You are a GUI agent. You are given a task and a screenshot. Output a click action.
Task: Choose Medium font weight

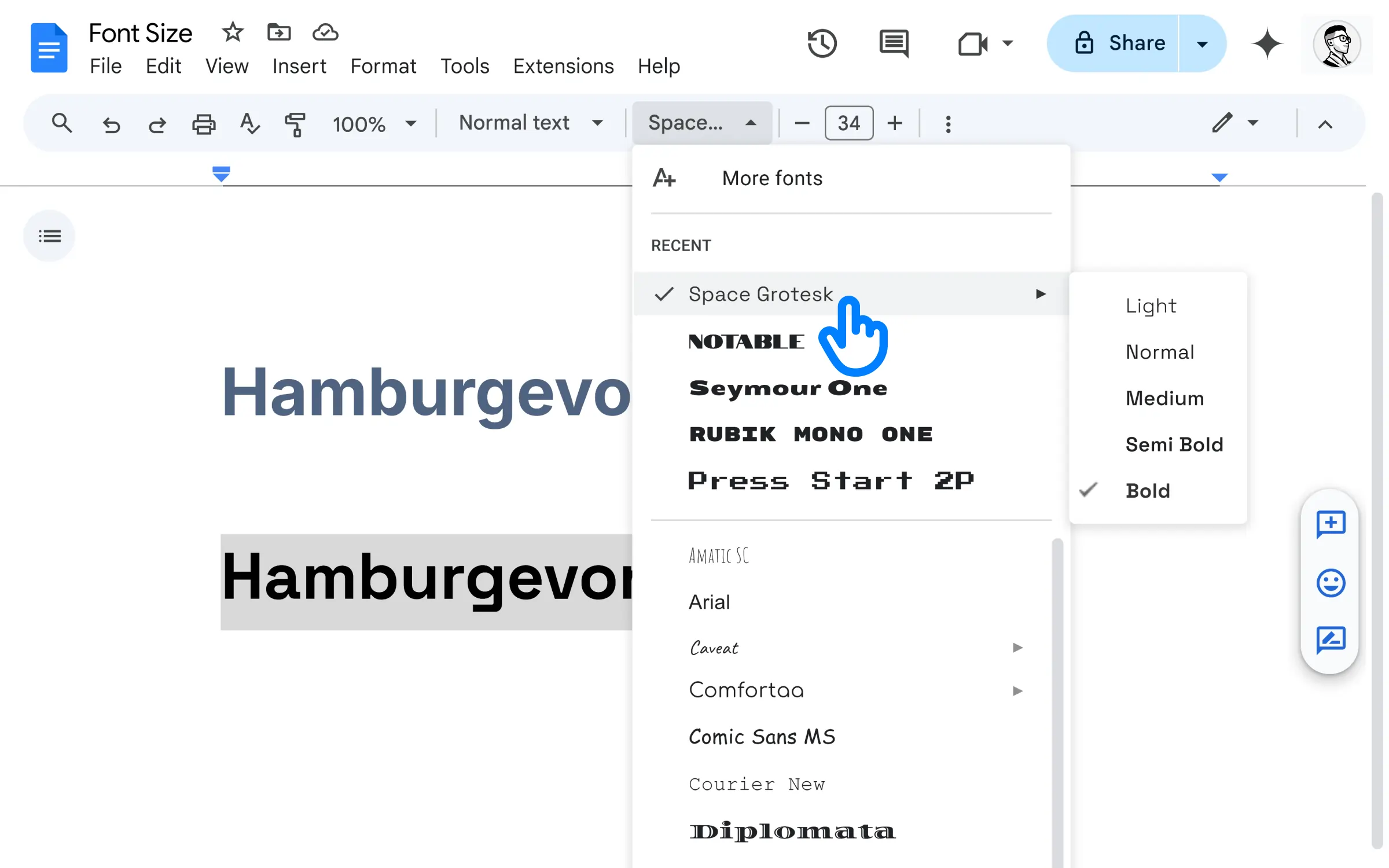pos(1158,398)
